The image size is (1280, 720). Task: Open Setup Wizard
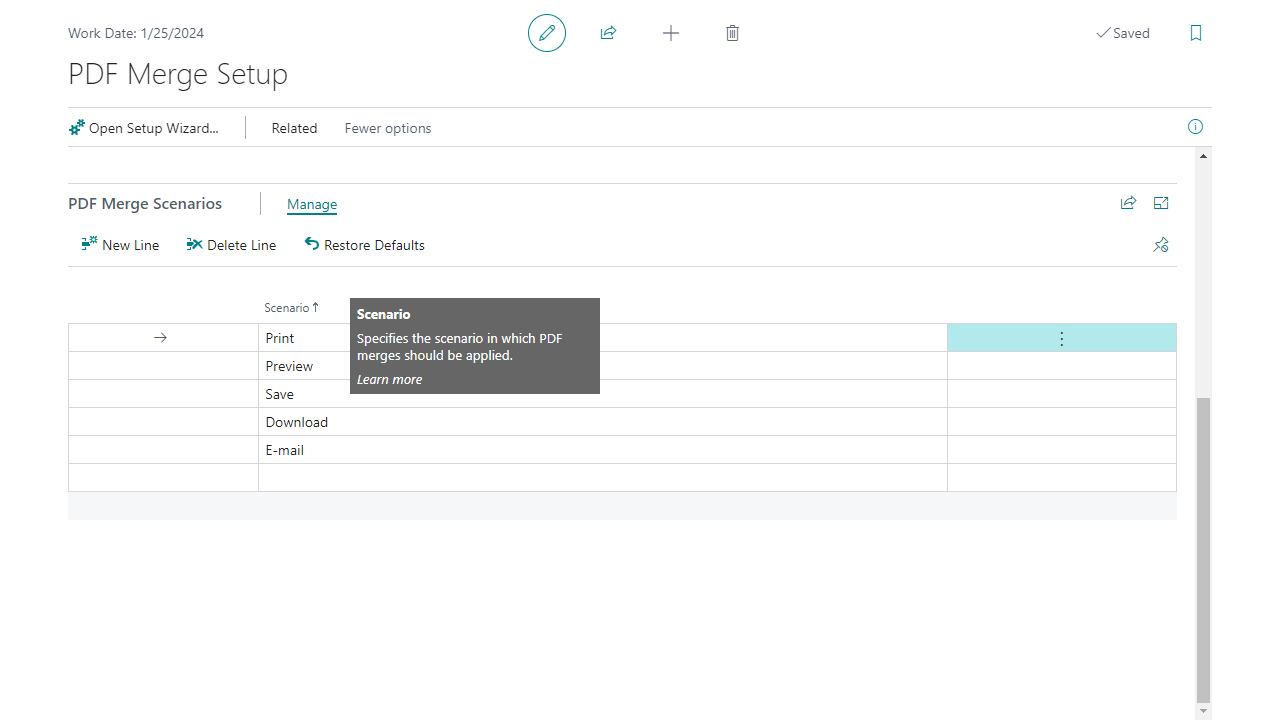(144, 128)
